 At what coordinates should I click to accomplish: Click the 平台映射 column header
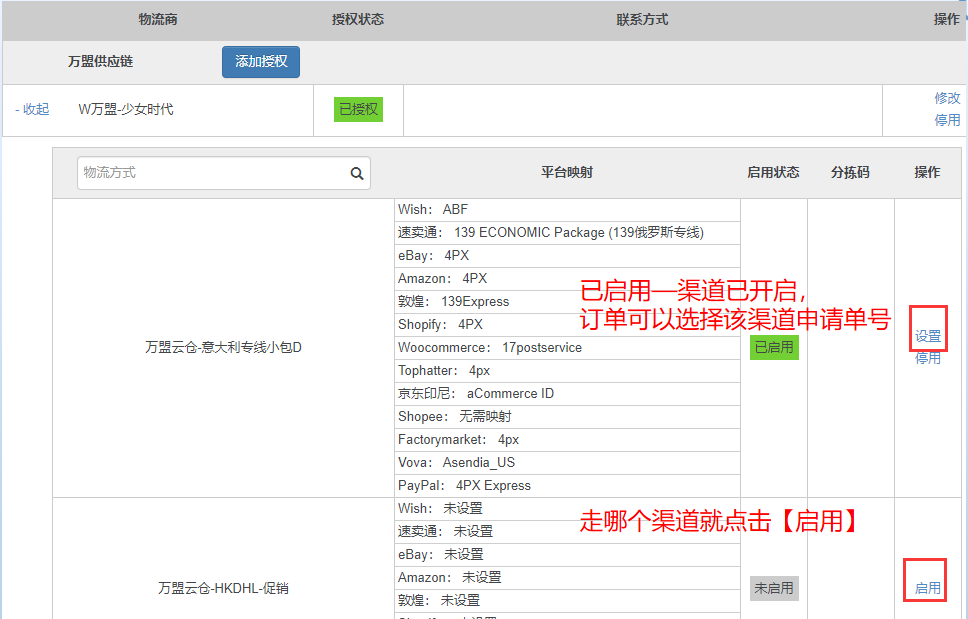coord(567,172)
